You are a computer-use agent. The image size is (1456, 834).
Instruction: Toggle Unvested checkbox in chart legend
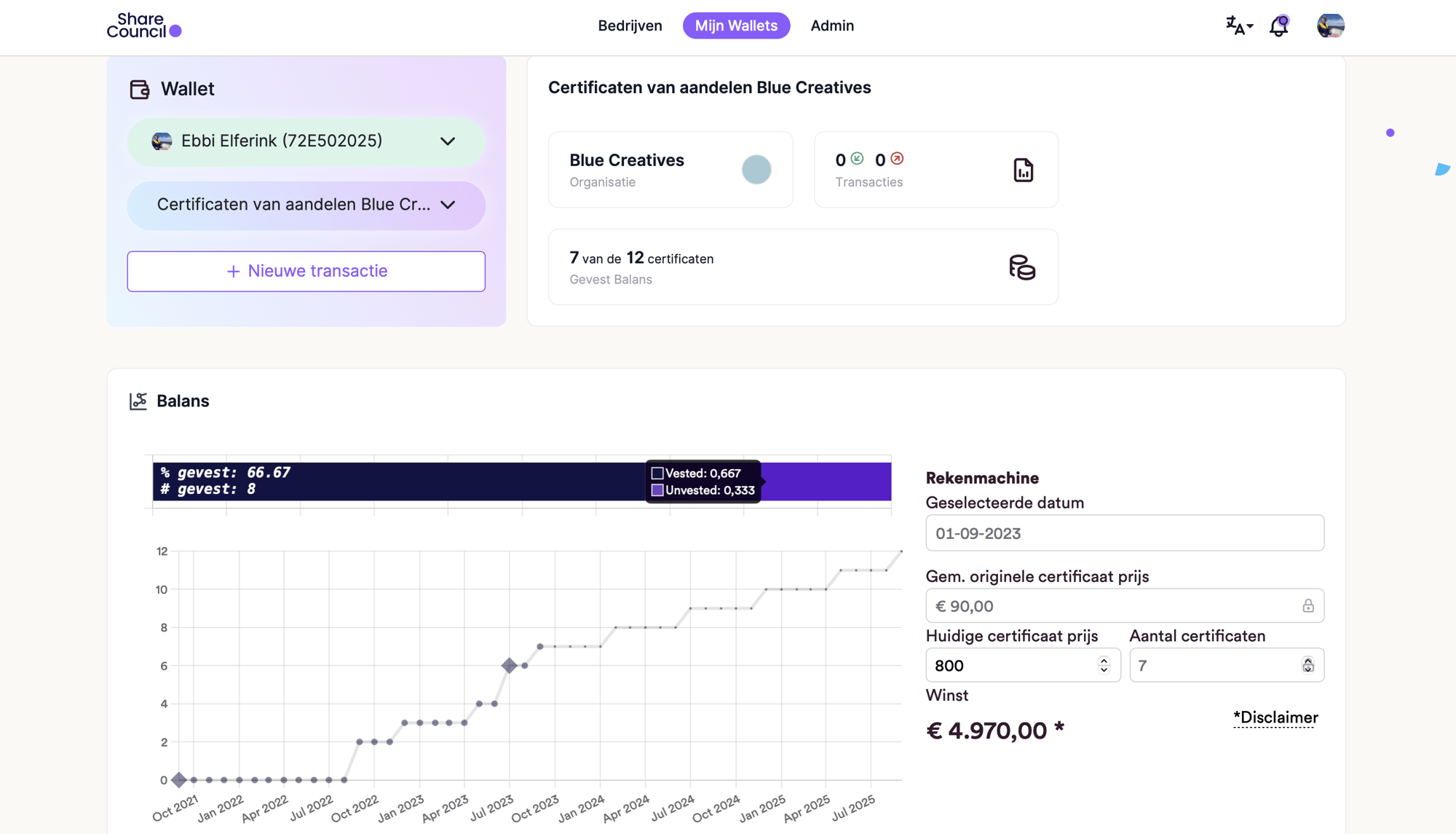657,491
